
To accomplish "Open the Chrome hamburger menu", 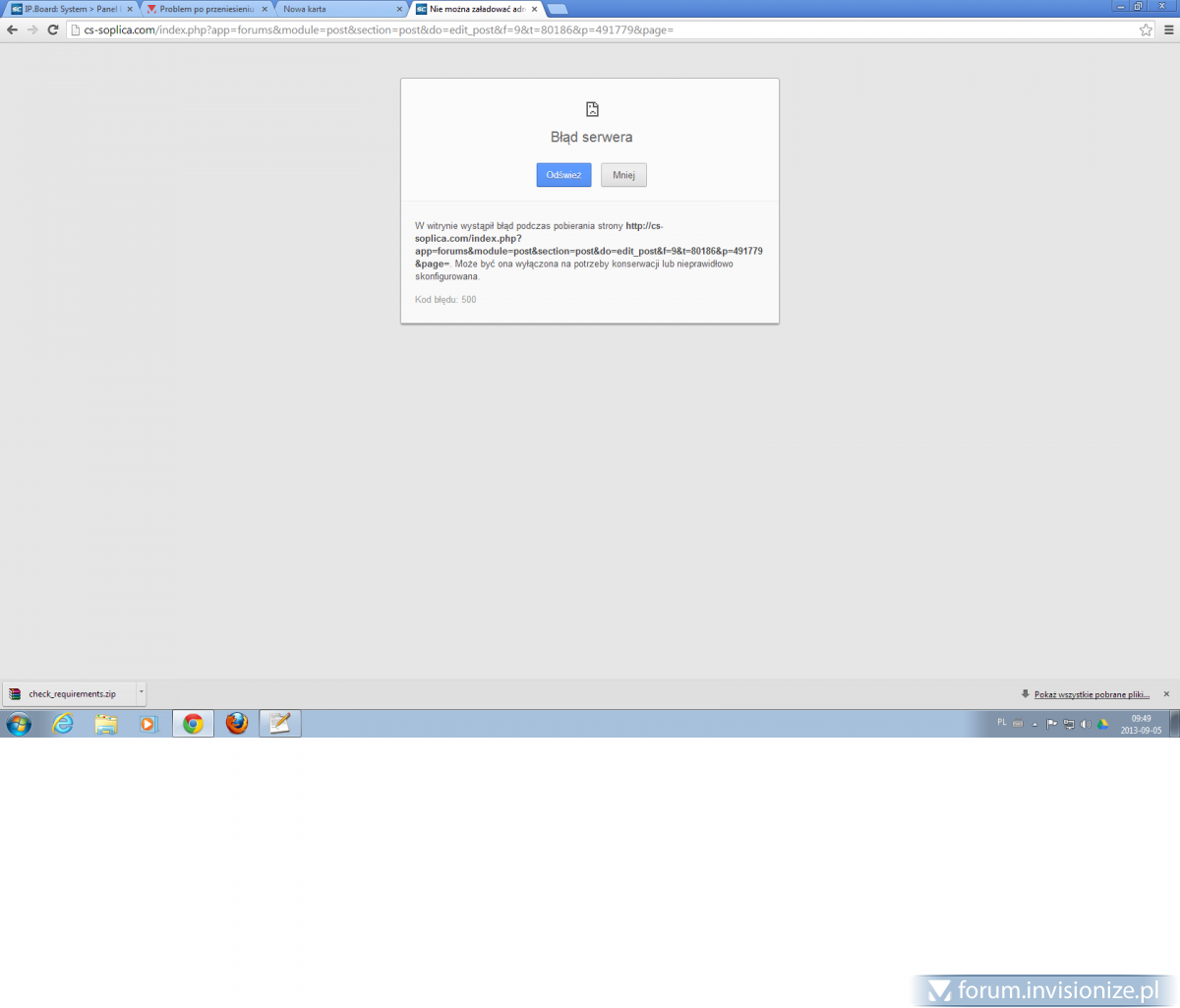I will click(1168, 30).
